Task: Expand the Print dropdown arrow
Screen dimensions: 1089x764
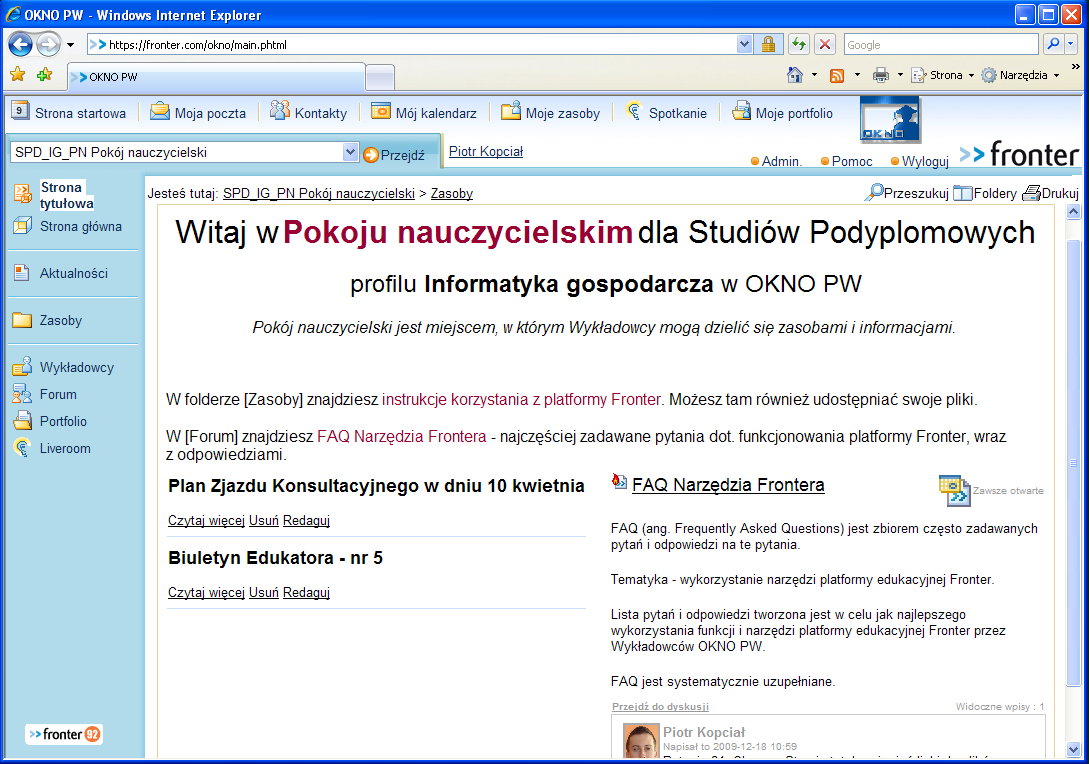Action: pos(900,75)
